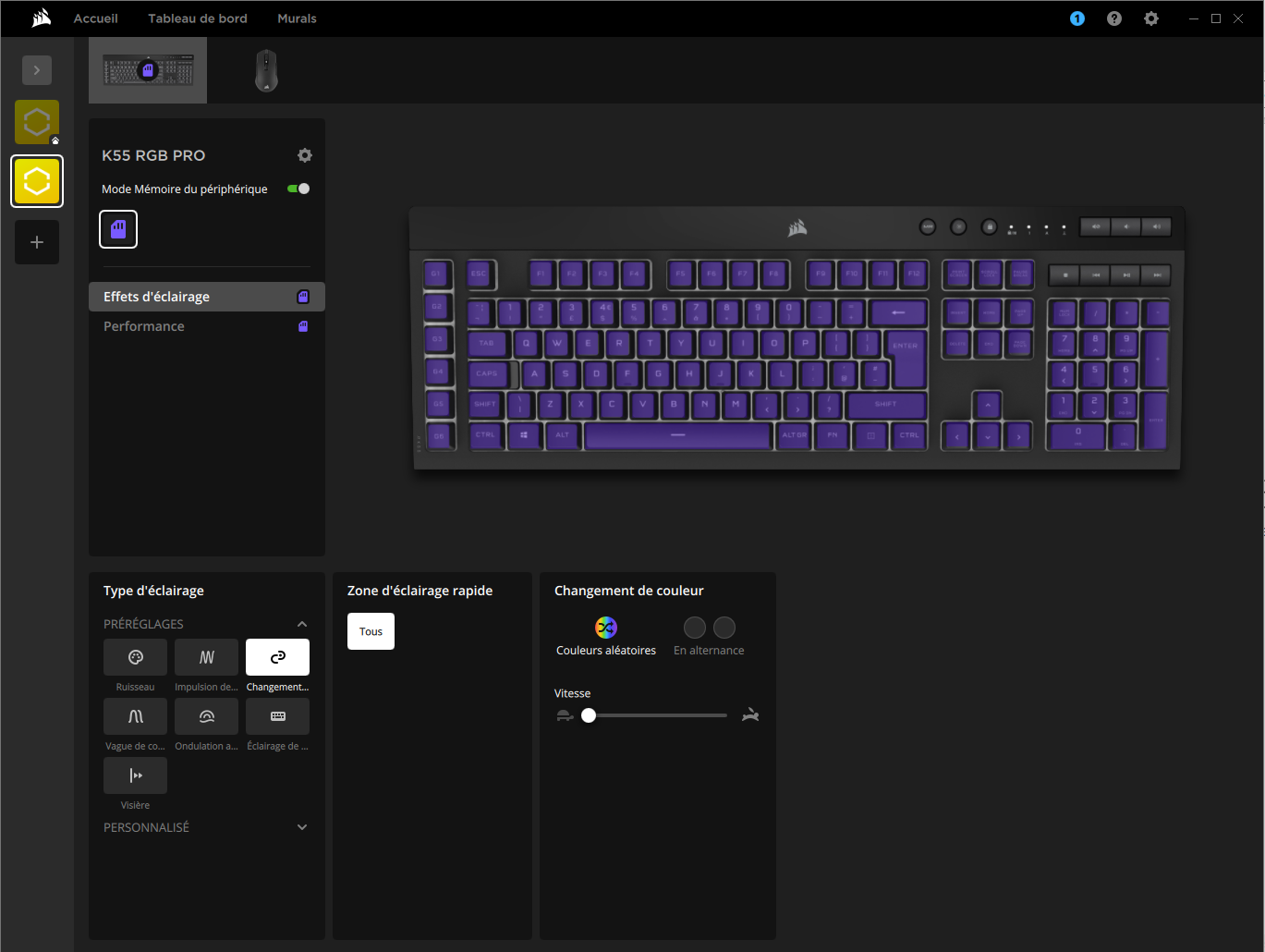Open the notifications indicator in the title bar
The width and height of the screenshot is (1265, 952).
point(1076,18)
